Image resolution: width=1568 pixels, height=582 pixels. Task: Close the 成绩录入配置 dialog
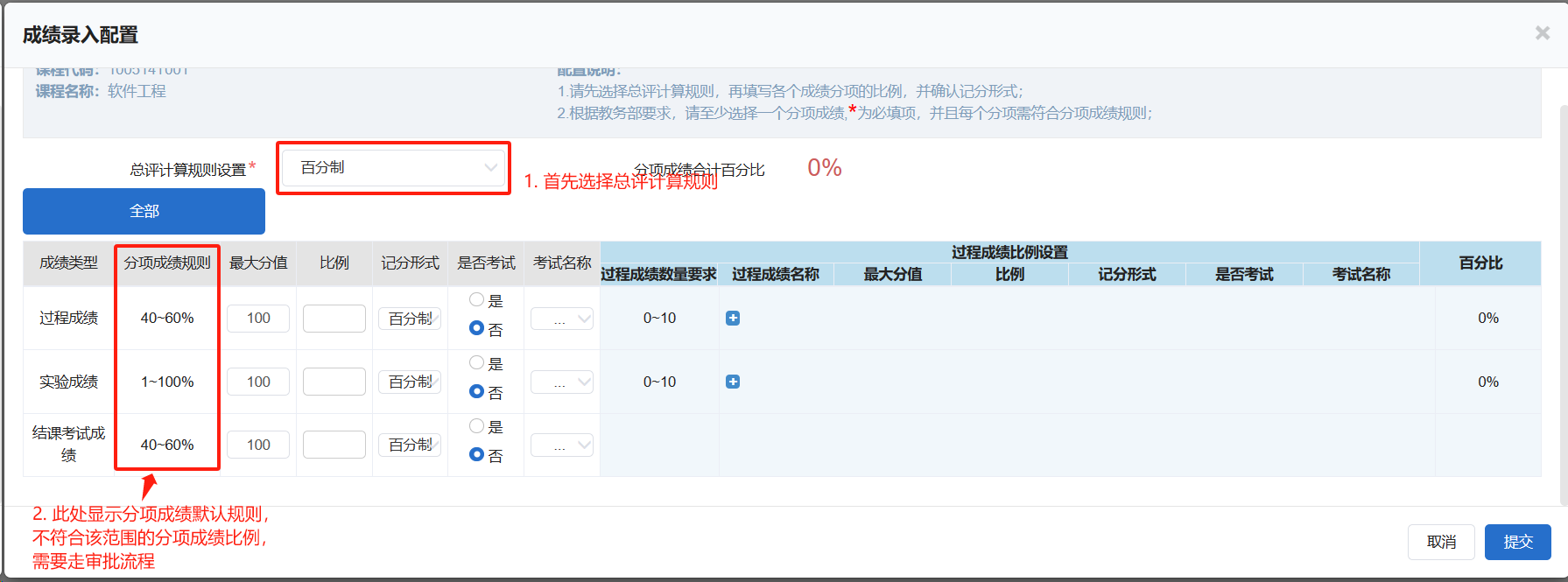[x=1542, y=33]
